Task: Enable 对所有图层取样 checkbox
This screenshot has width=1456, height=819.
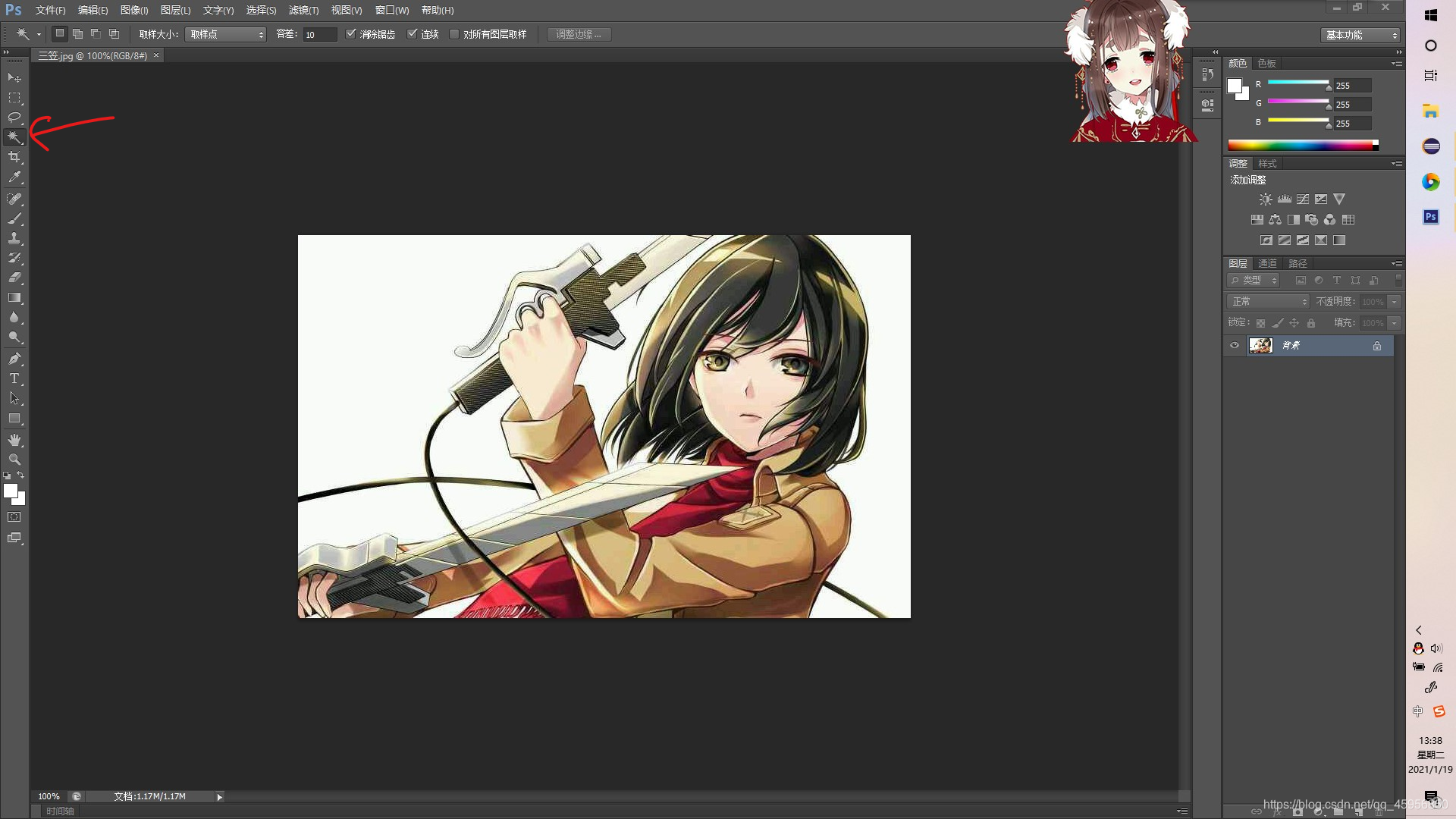Action: [x=454, y=34]
